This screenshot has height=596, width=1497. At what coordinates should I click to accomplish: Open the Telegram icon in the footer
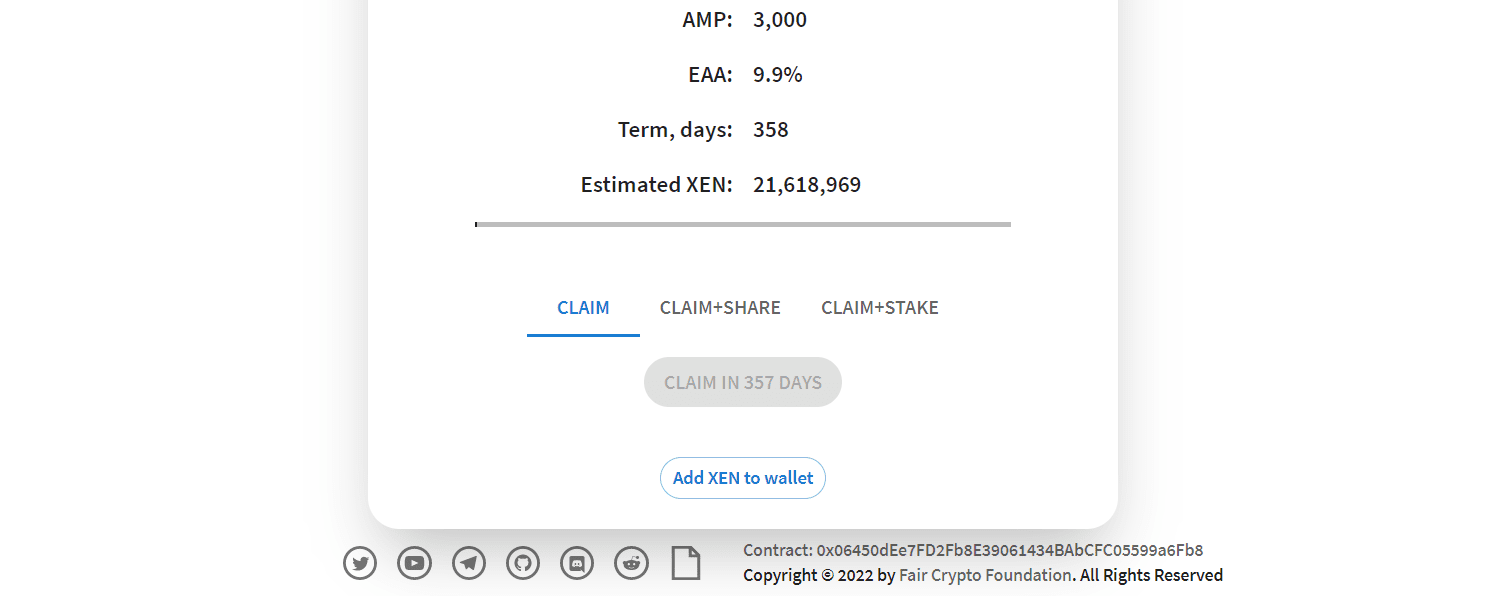(x=468, y=563)
